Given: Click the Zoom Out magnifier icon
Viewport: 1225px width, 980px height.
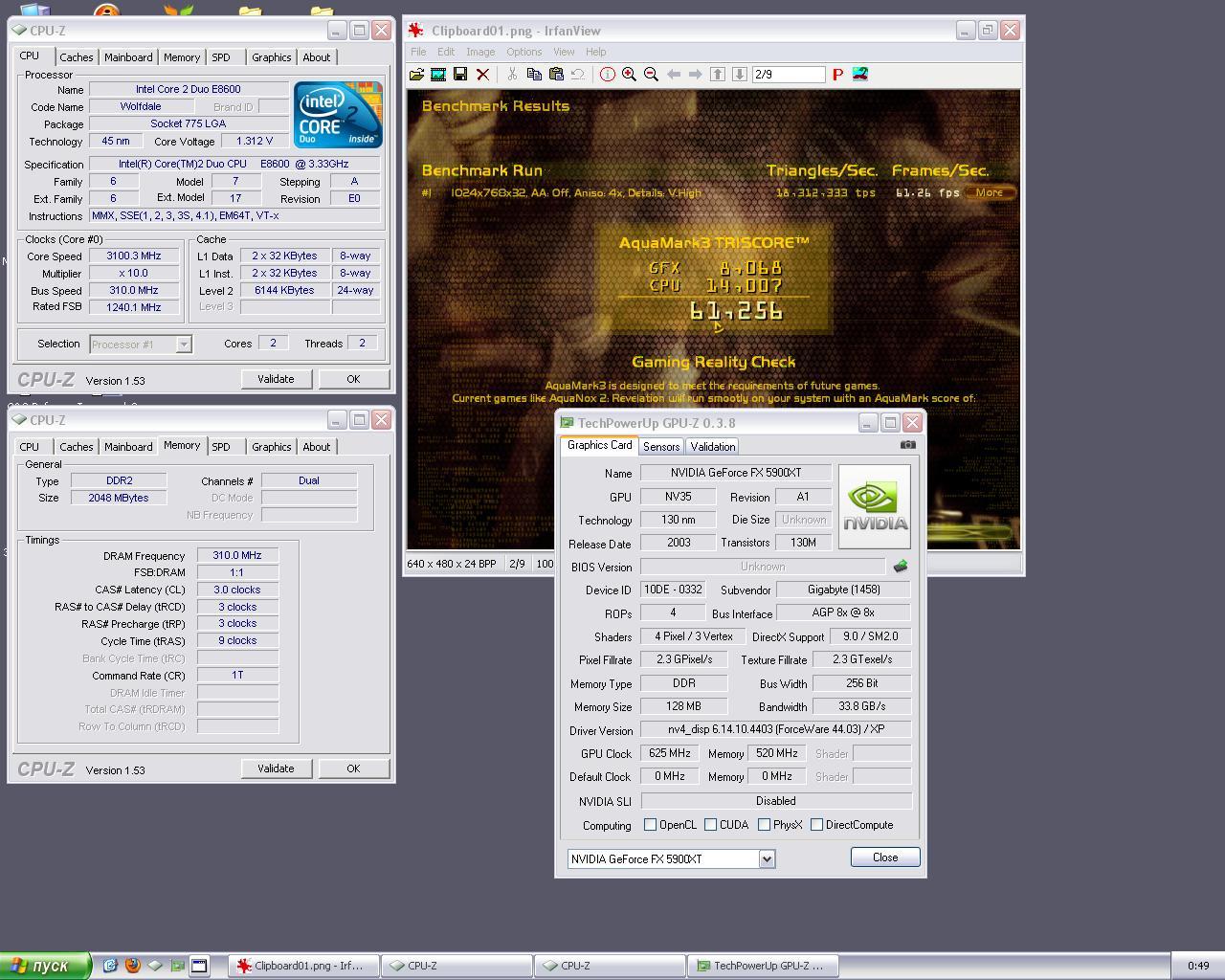Looking at the screenshot, I should [x=651, y=75].
